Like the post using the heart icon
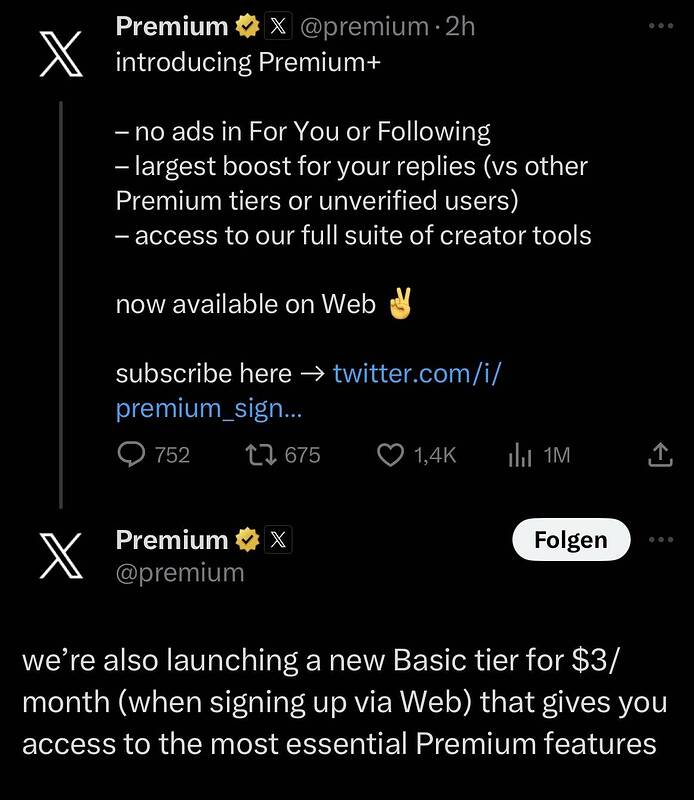This screenshot has height=800, width=694. click(x=390, y=455)
